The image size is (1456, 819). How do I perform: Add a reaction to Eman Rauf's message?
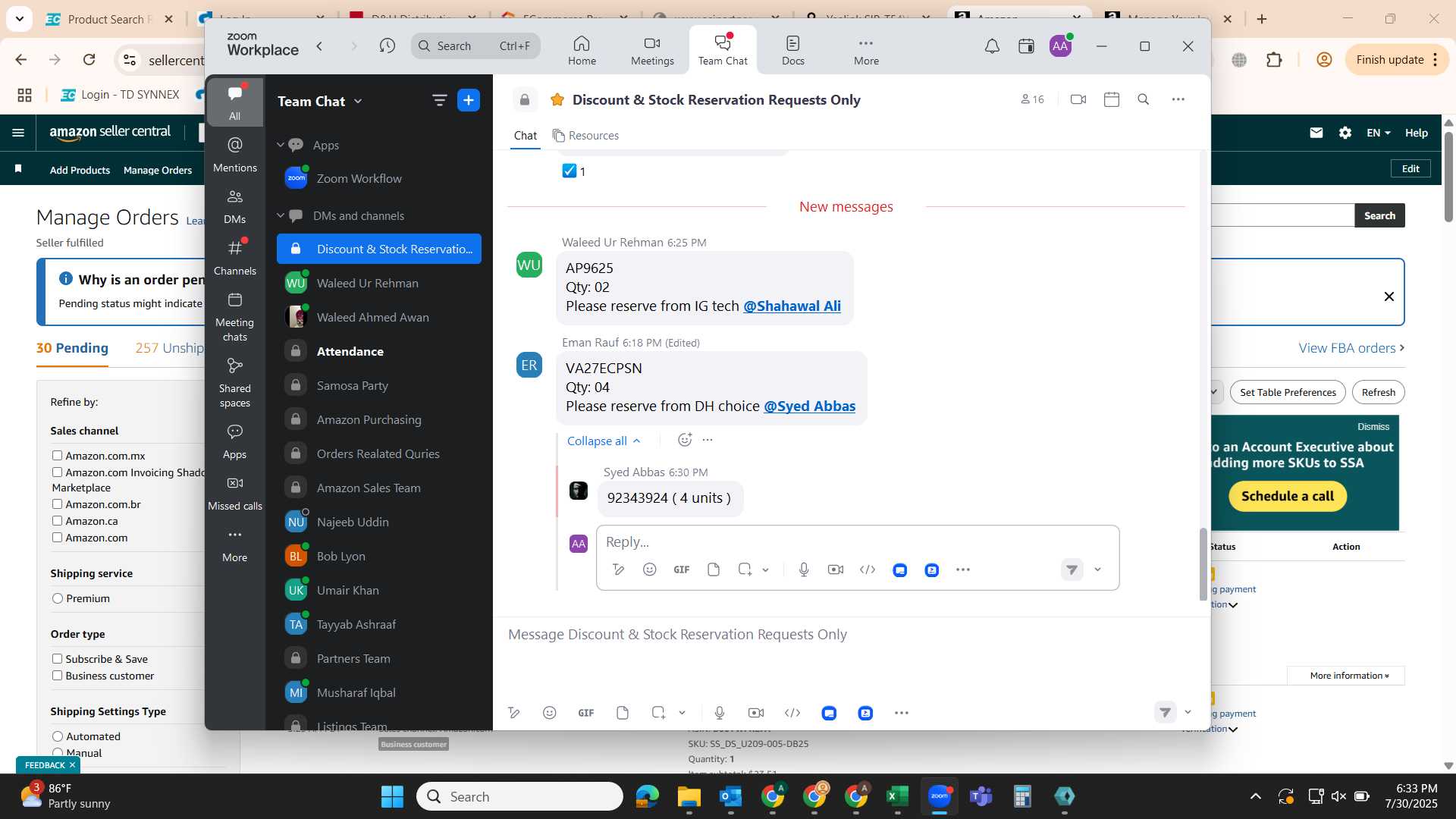click(685, 440)
